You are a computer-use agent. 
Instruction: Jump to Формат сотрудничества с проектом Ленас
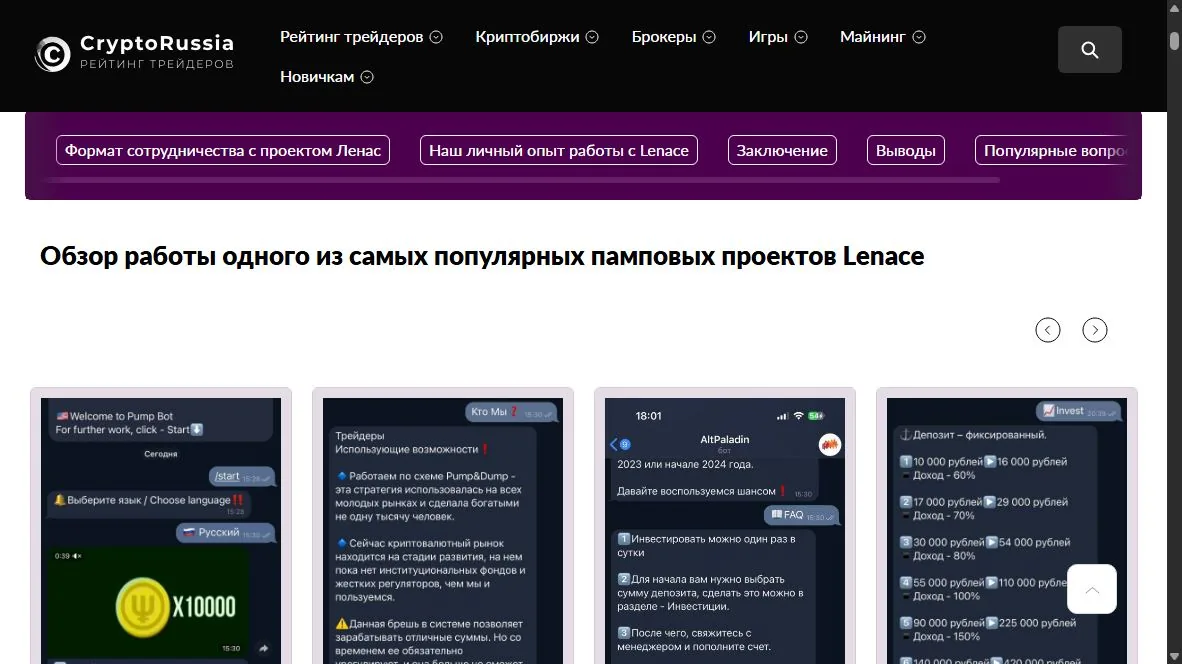222,150
